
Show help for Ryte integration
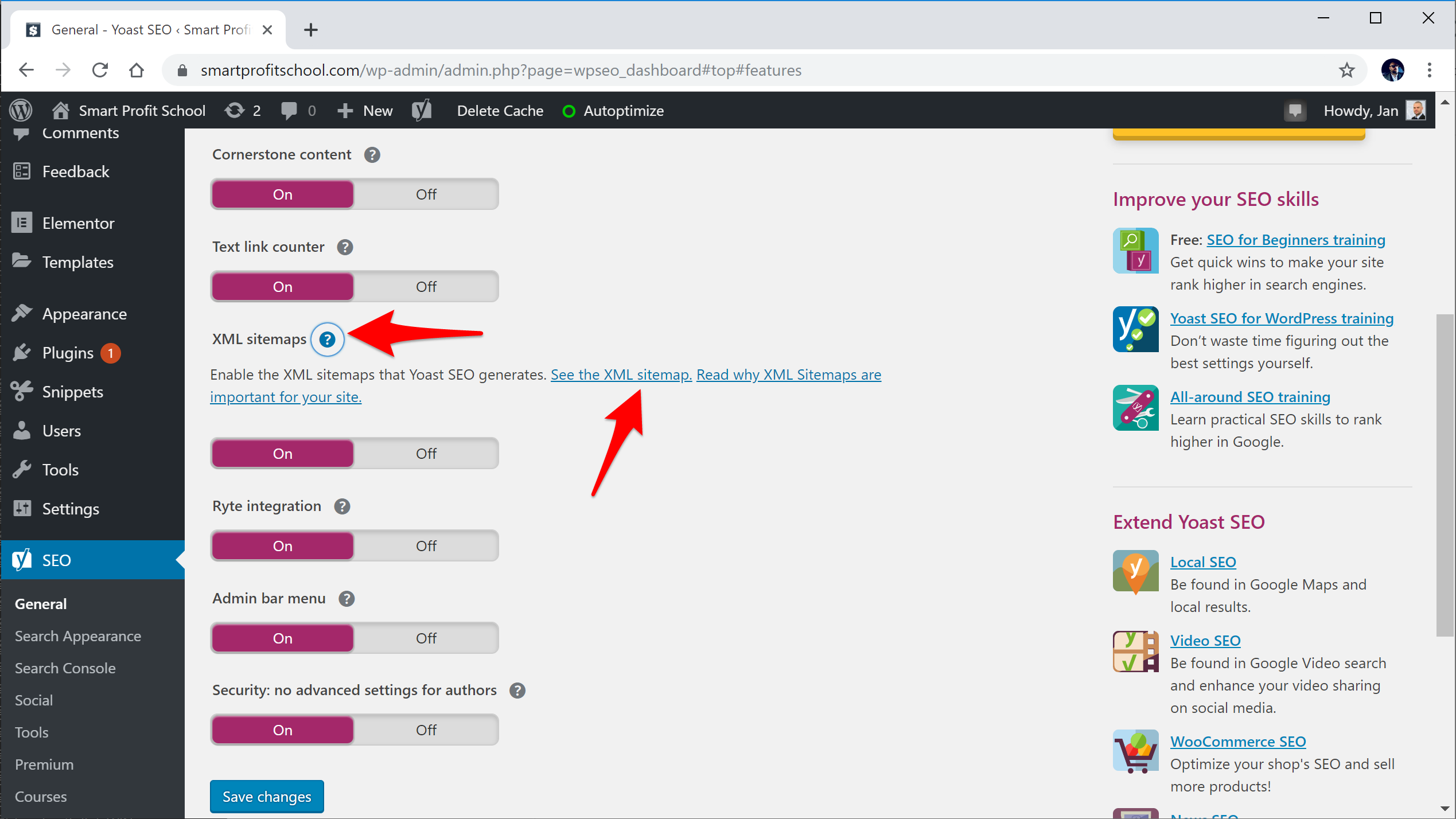[342, 506]
